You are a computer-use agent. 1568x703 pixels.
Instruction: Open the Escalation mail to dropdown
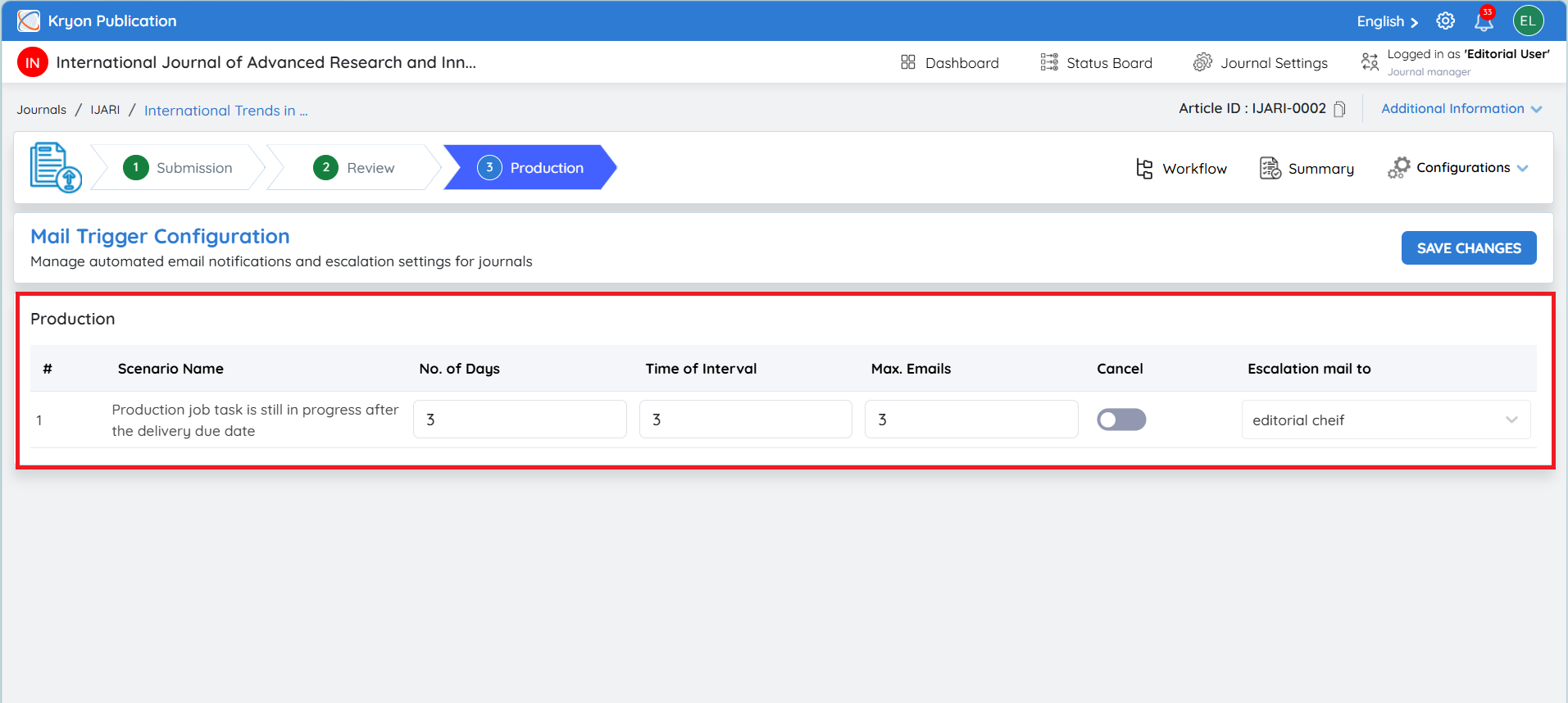(x=1386, y=420)
